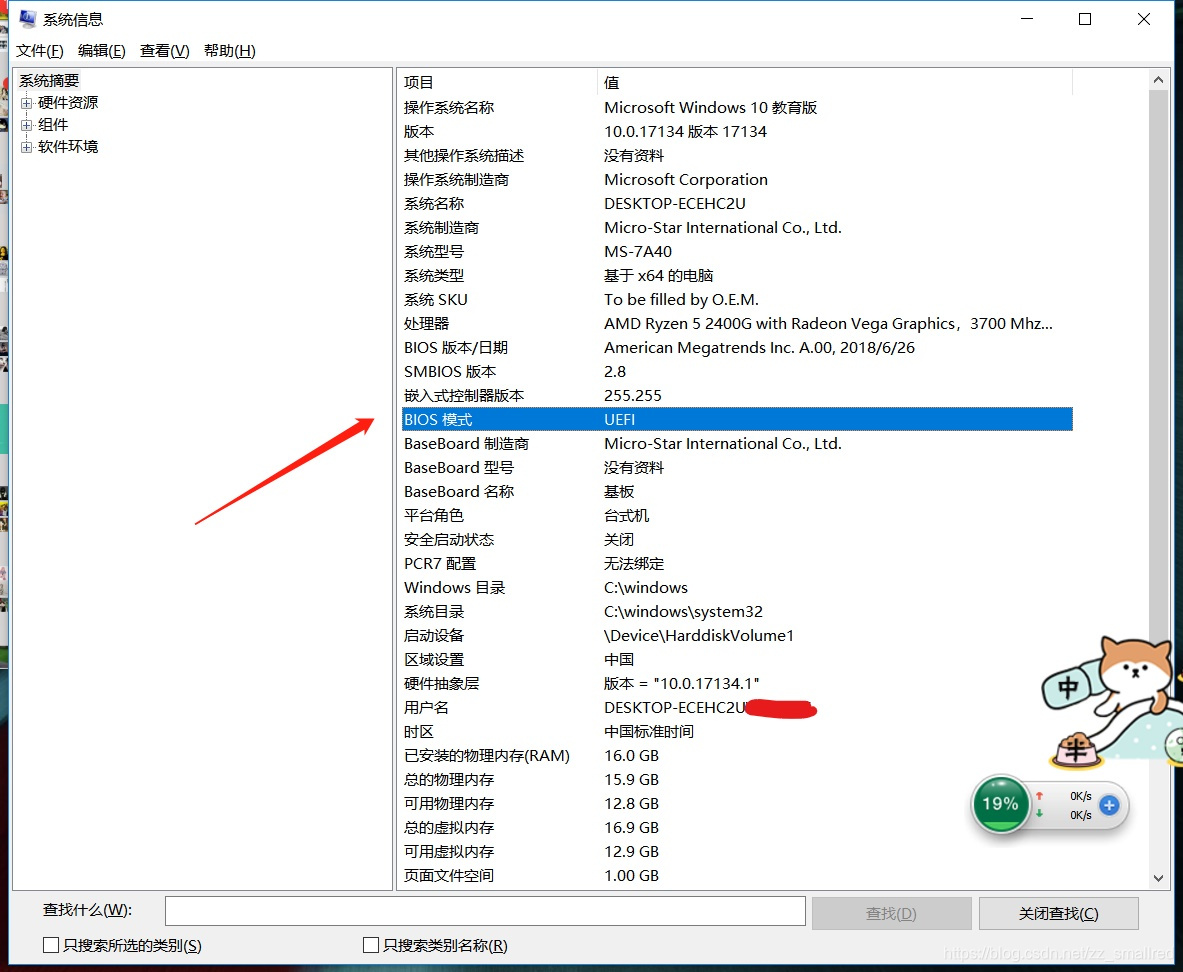Select the 版本 10.0.17134 row
1183x972 pixels.
tap(737, 131)
